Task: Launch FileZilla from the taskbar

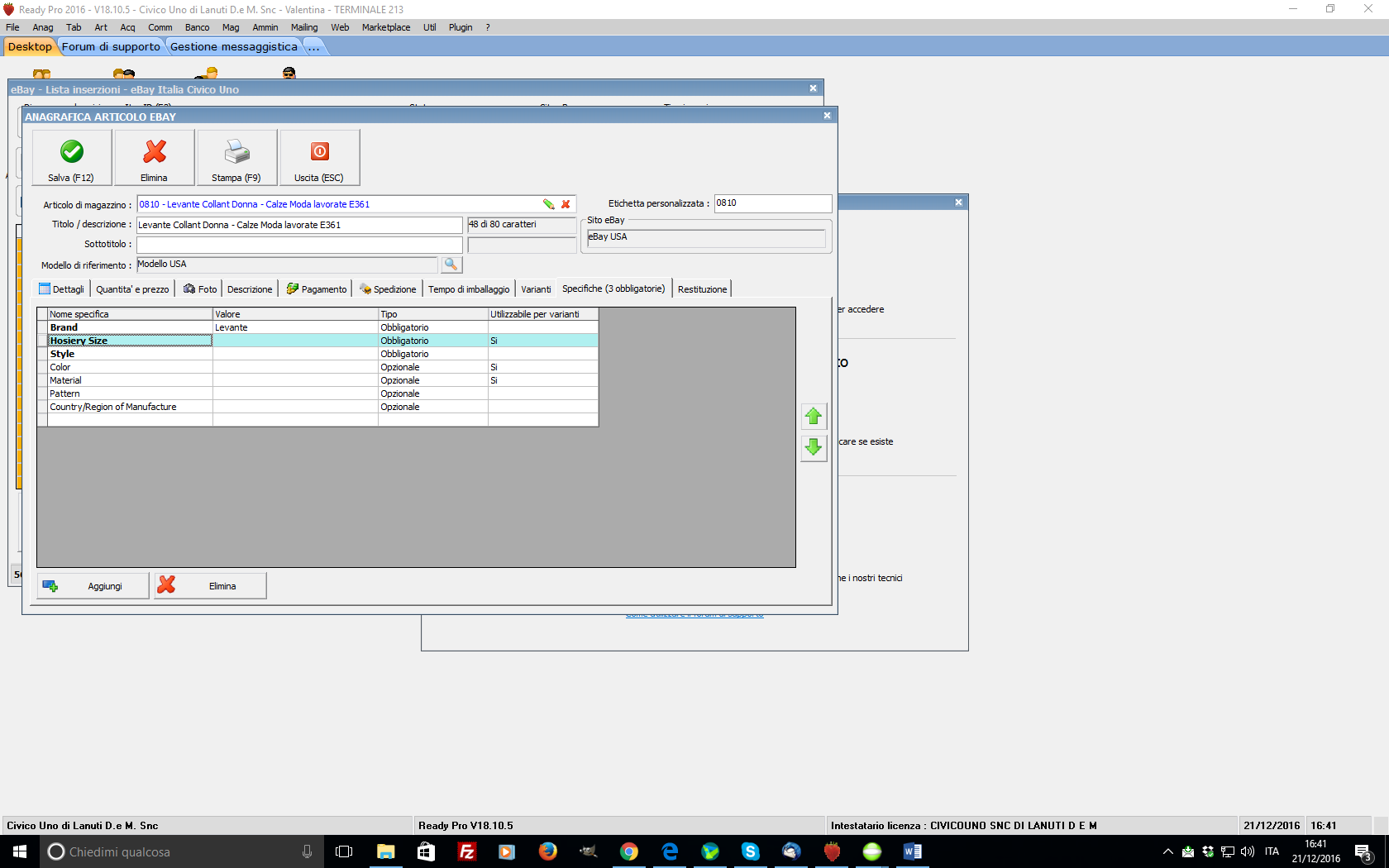Action: [x=467, y=851]
